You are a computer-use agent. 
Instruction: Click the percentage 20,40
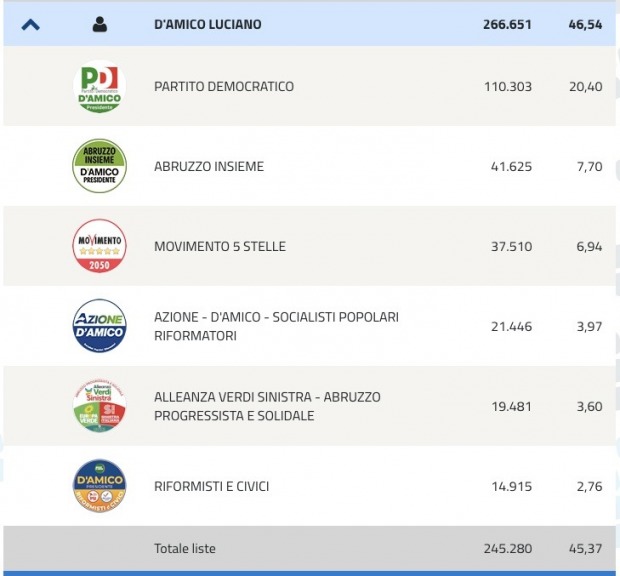[586, 87]
